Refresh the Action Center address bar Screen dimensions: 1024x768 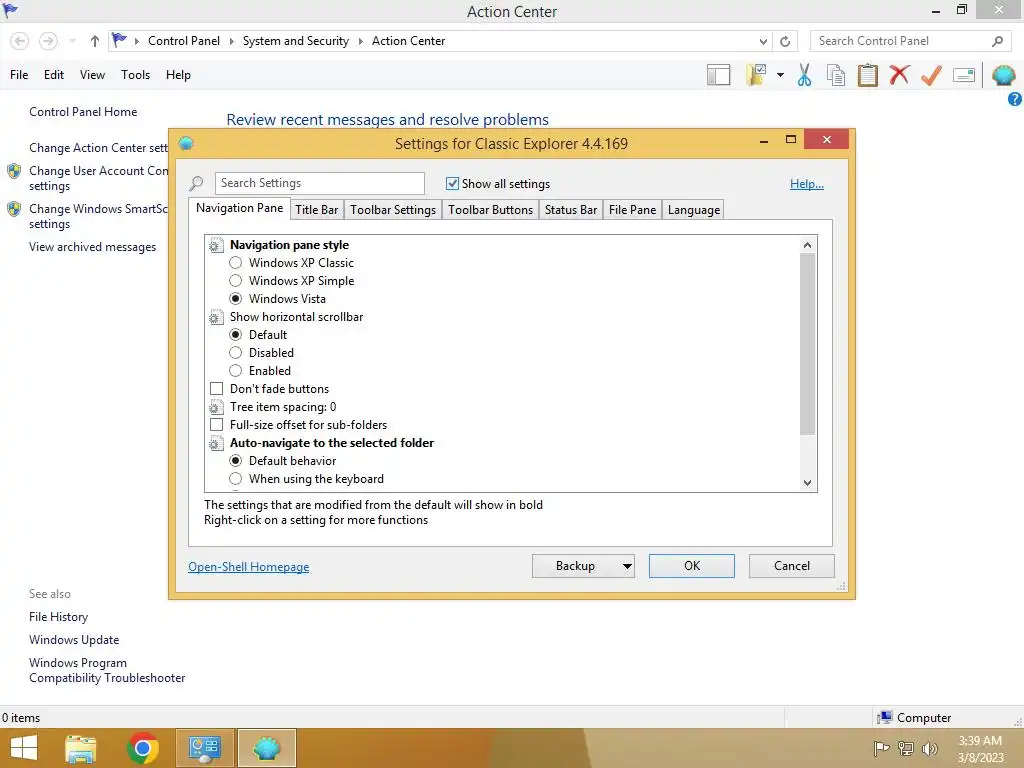point(785,41)
